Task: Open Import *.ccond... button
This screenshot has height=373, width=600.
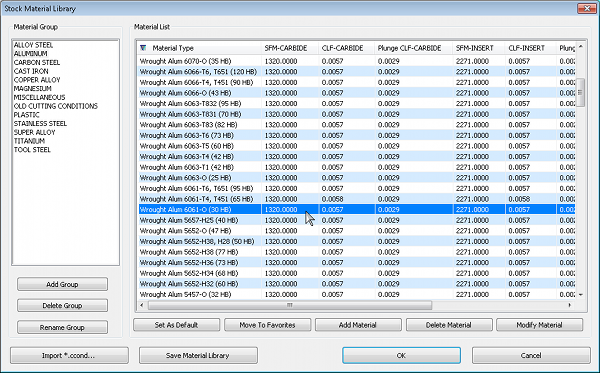Action: pyautogui.click(x=69, y=355)
